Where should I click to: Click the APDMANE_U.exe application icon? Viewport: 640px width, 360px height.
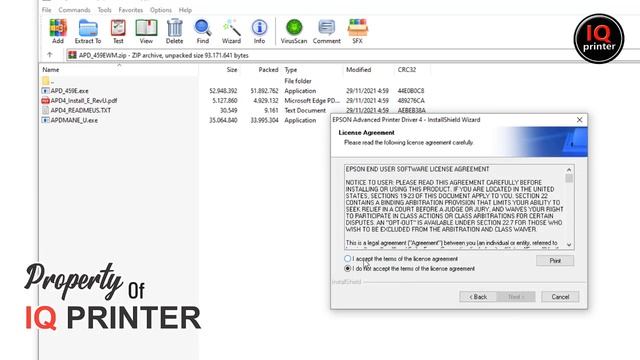click(45, 120)
